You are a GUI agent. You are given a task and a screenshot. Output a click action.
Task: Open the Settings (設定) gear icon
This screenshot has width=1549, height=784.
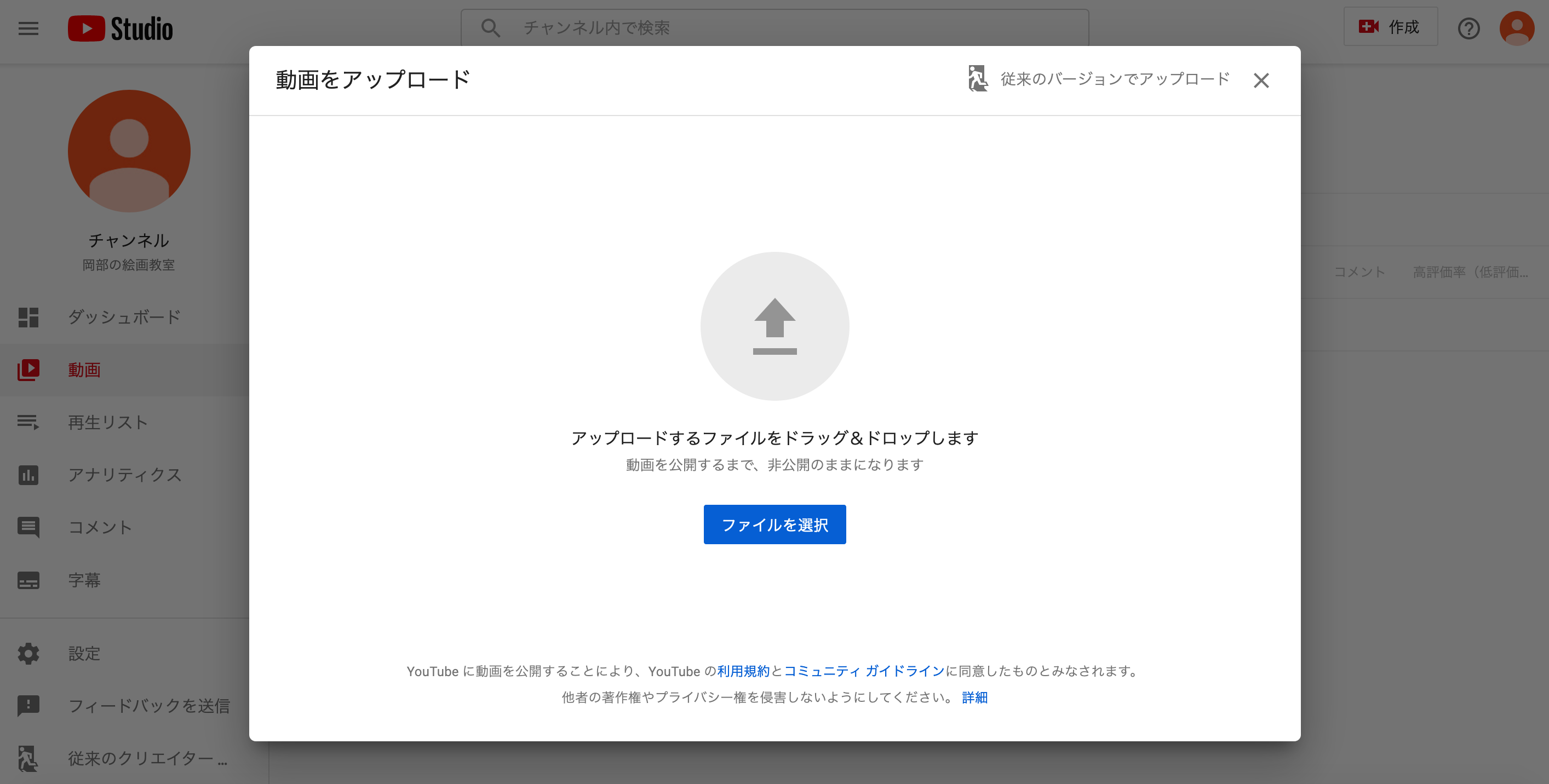28,654
